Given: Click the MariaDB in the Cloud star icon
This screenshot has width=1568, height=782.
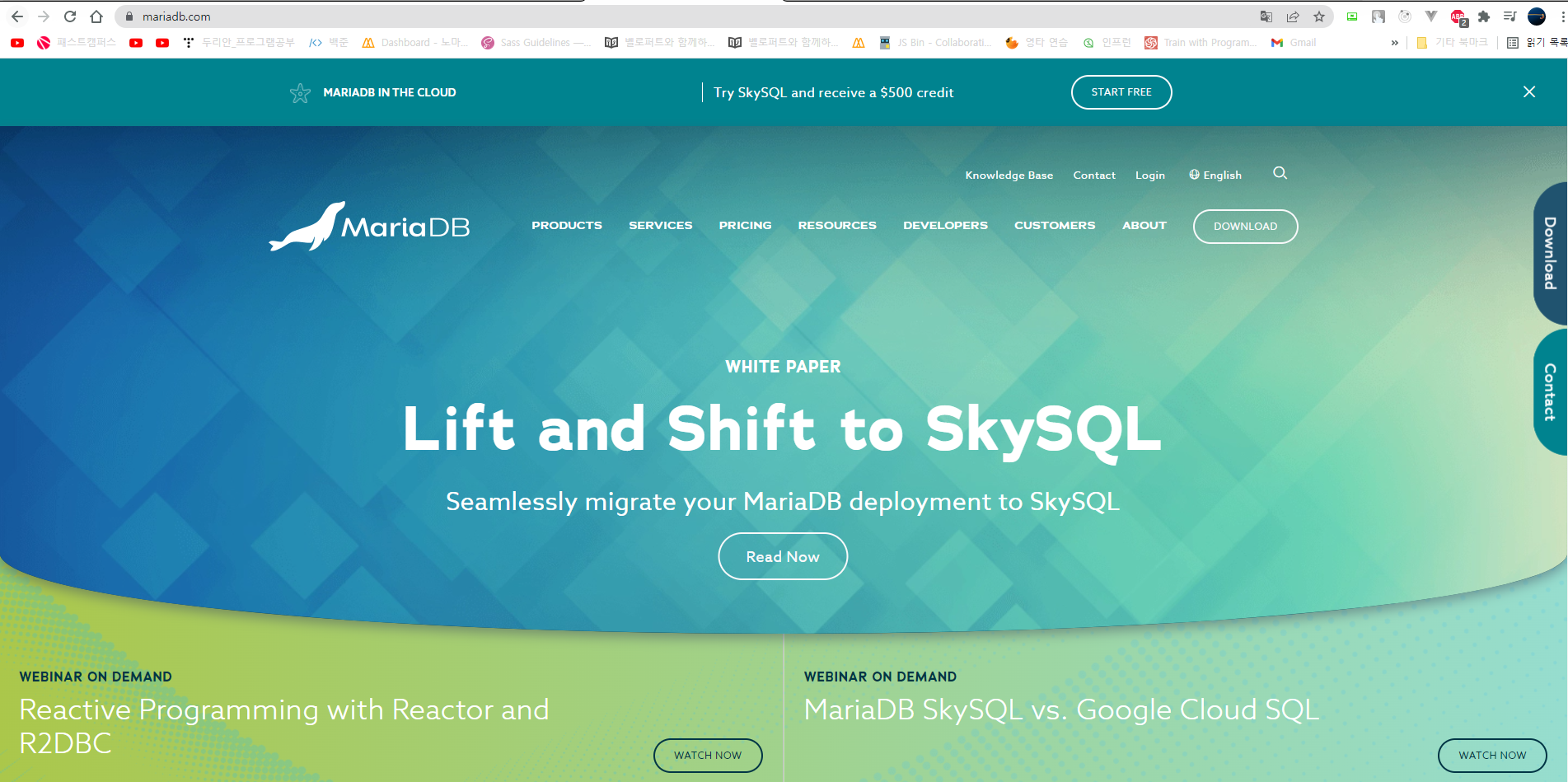Looking at the screenshot, I should pos(301,93).
